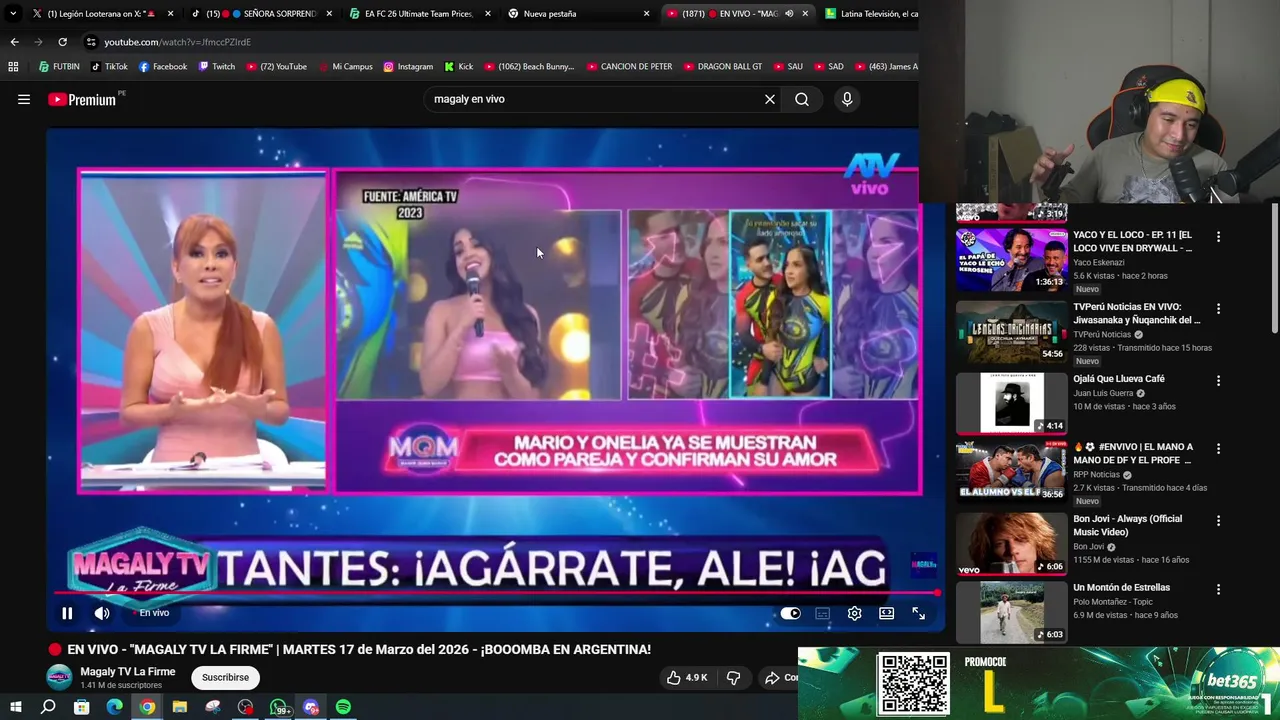Open the Twitch bookmark
The height and width of the screenshot is (720, 1280).
217,66
